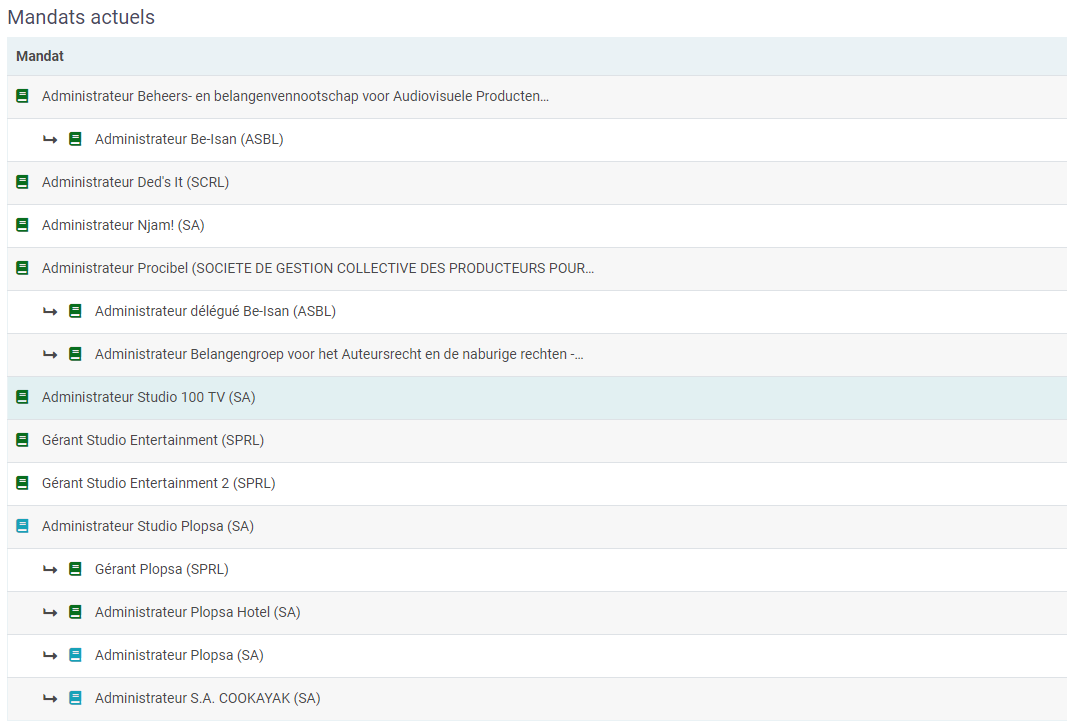Click the green icon beside Administrateur Njam!
The width and height of the screenshot is (1067, 727).
tap(23, 226)
